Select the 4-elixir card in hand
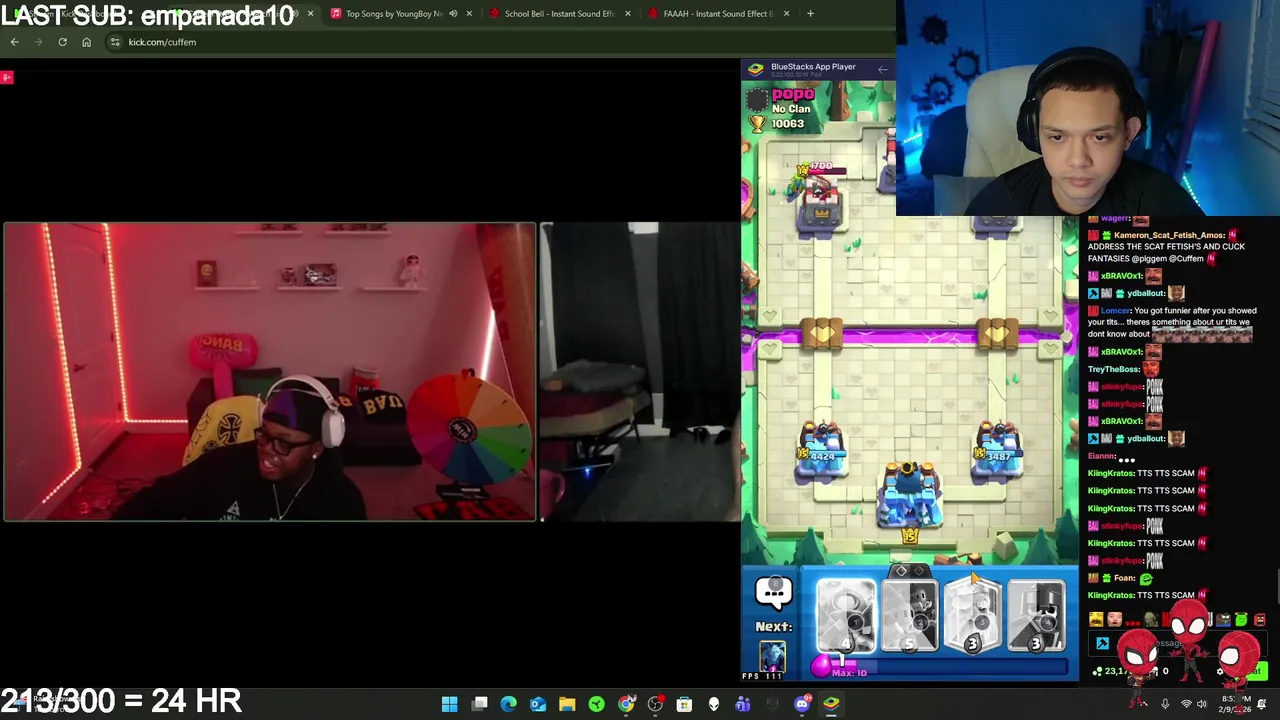1280x720 pixels. click(x=846, y=616)
